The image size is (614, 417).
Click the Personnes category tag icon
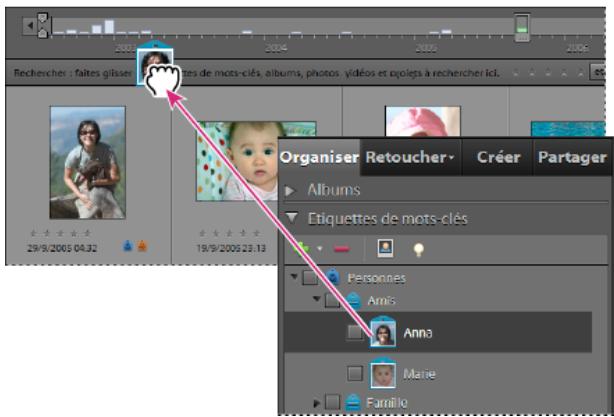coord(332,277)
